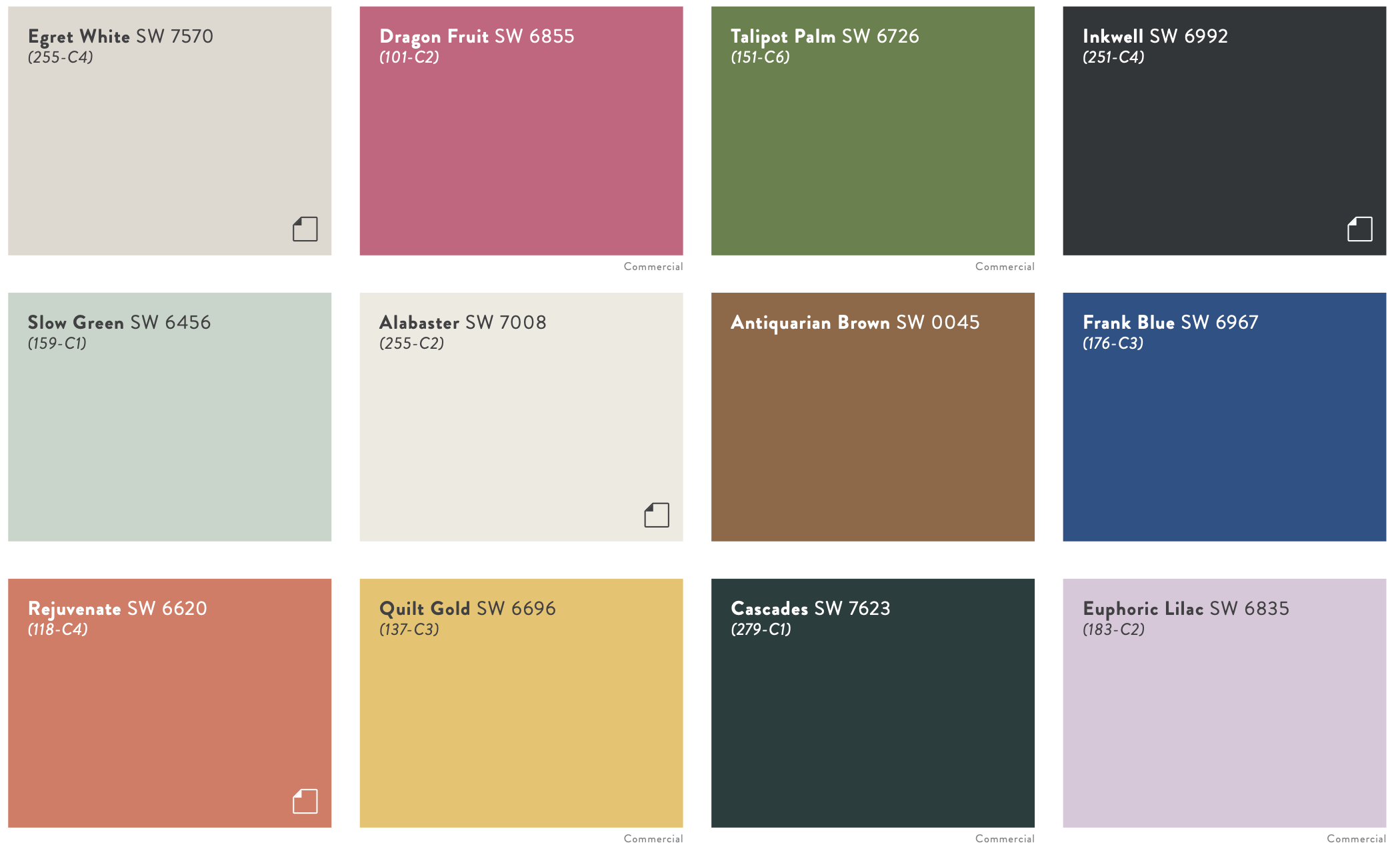Open the Commercial link under Cascades
Image resolution: width=1400 pixels, height=851 pixels.
pyautogui.click(x=1004, y=838)
